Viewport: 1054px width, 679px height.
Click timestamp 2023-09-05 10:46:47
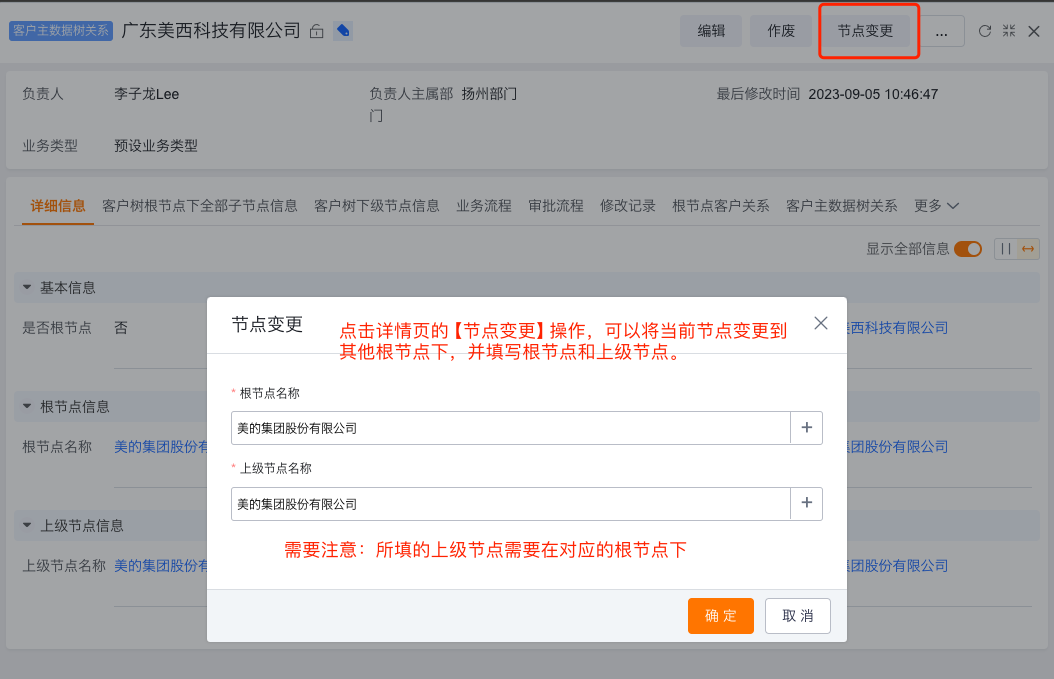point(873,94)
